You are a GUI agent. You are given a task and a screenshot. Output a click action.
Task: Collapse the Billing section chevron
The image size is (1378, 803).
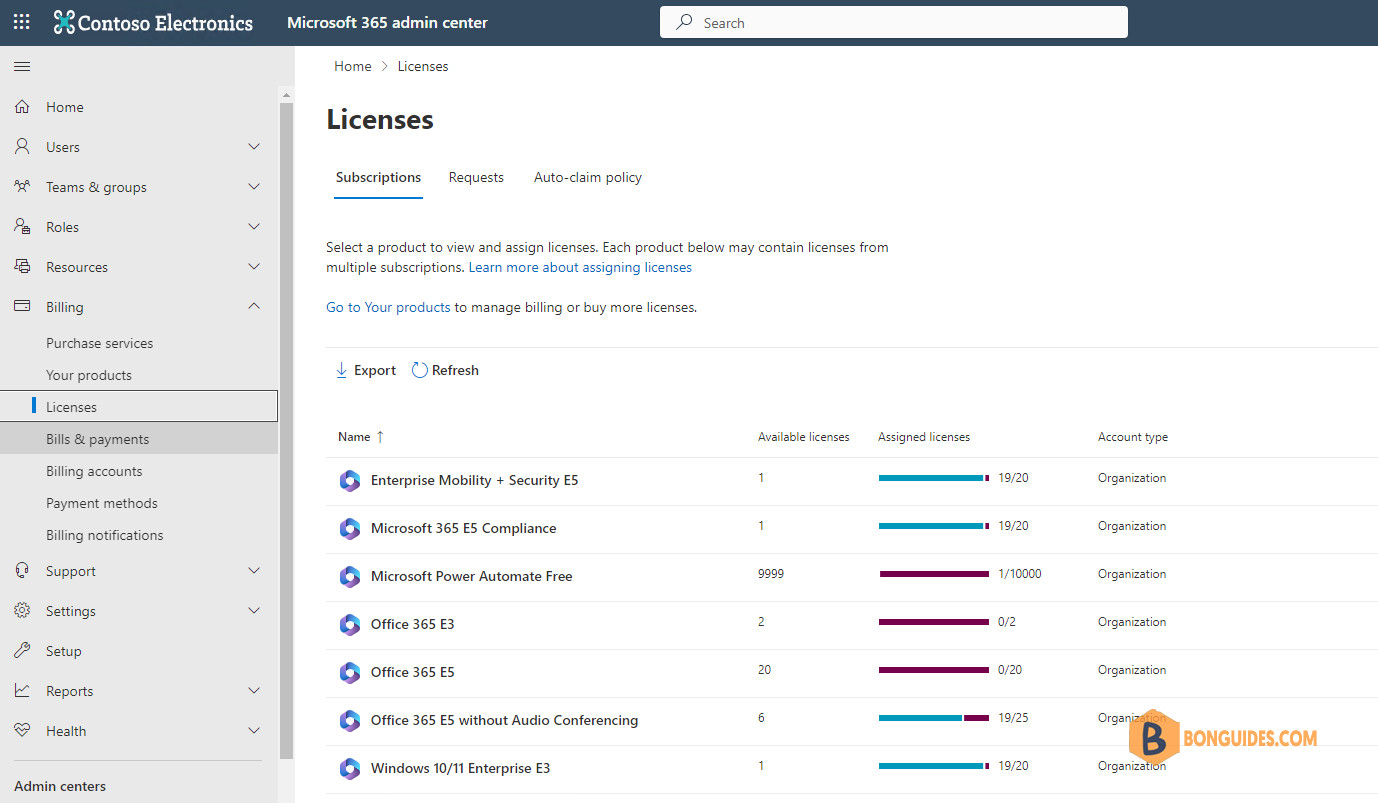click(254, 306)
